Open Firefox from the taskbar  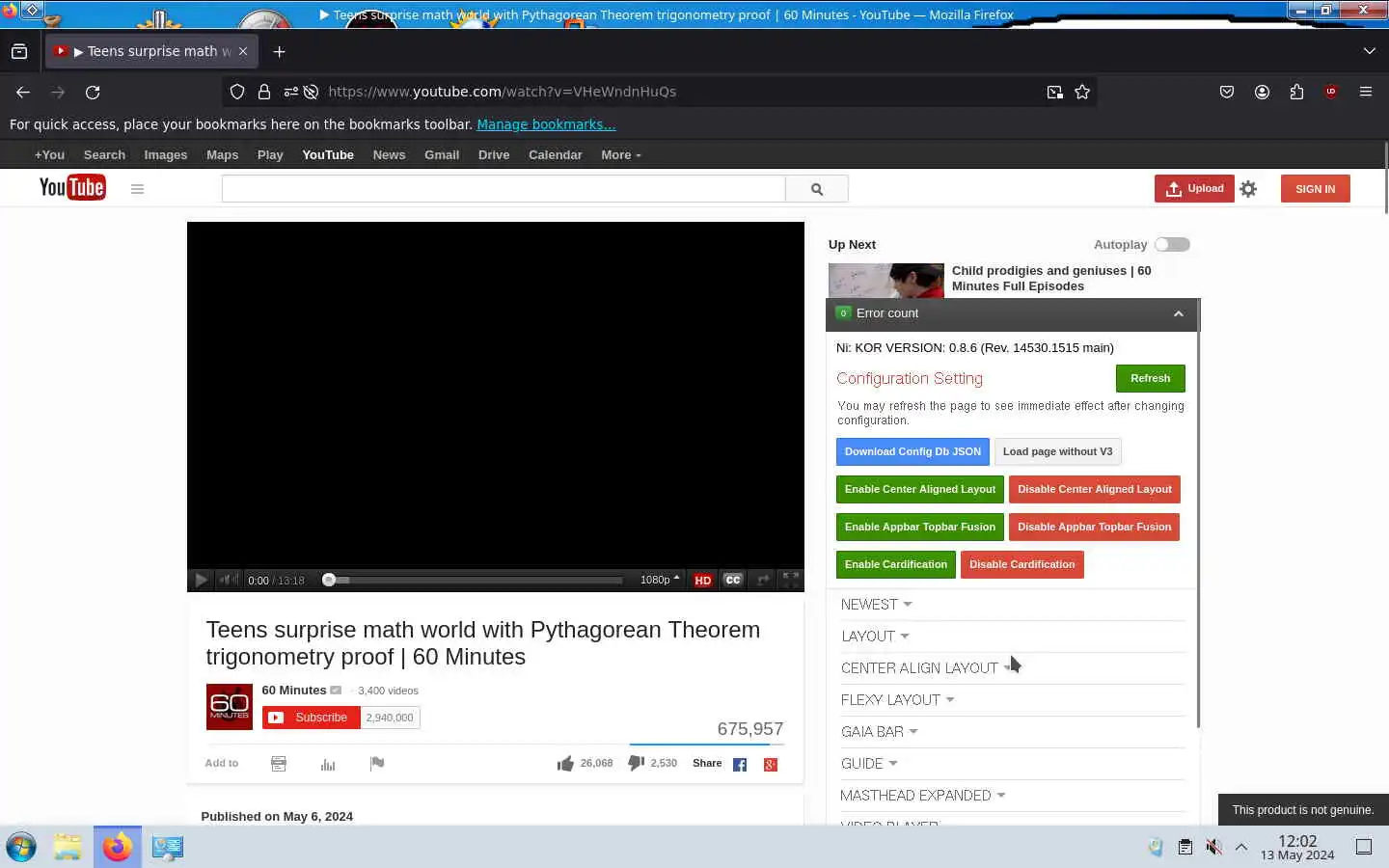(118, 847)
